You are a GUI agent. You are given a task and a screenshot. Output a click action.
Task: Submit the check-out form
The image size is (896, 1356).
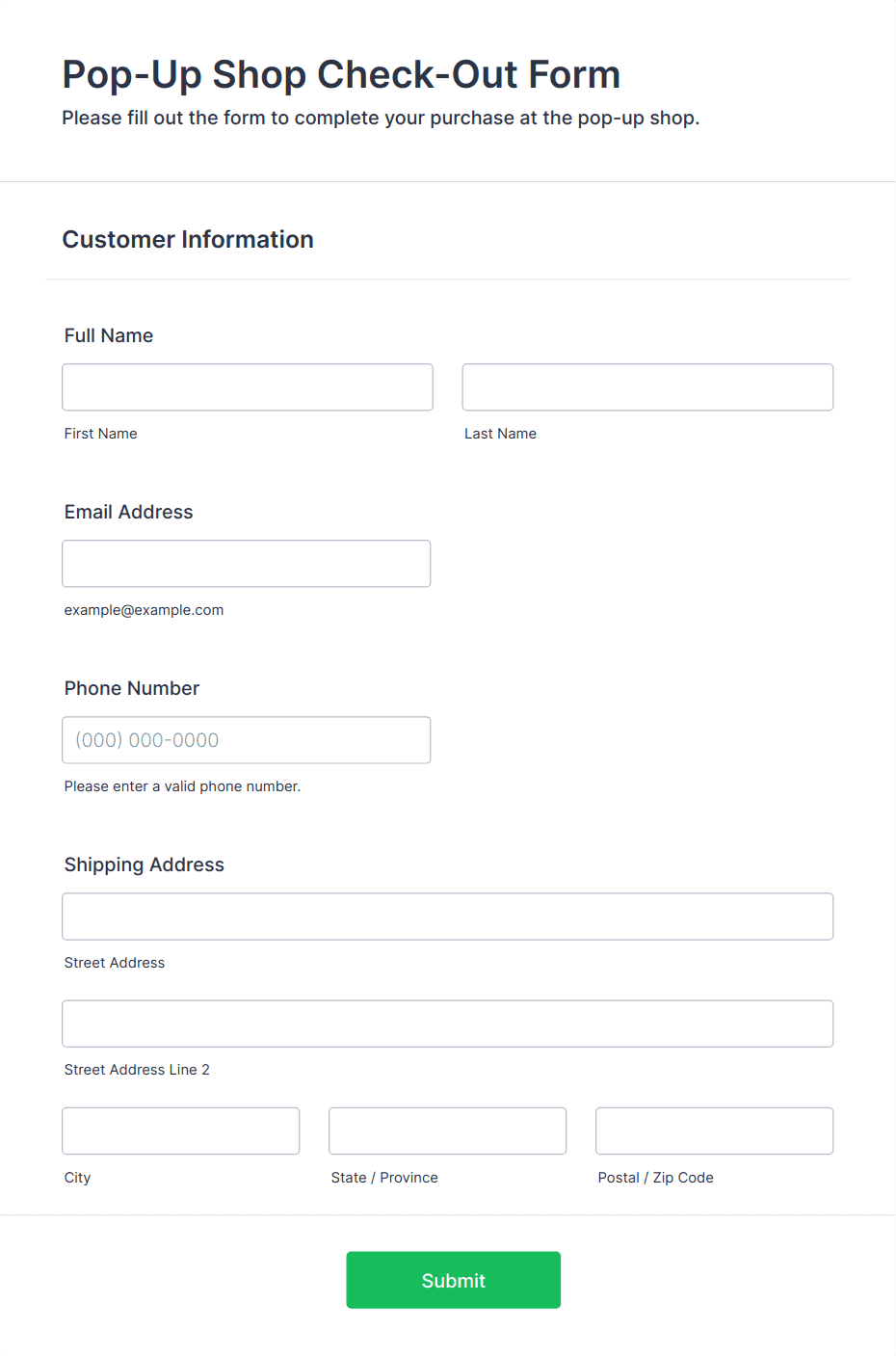454,1280
